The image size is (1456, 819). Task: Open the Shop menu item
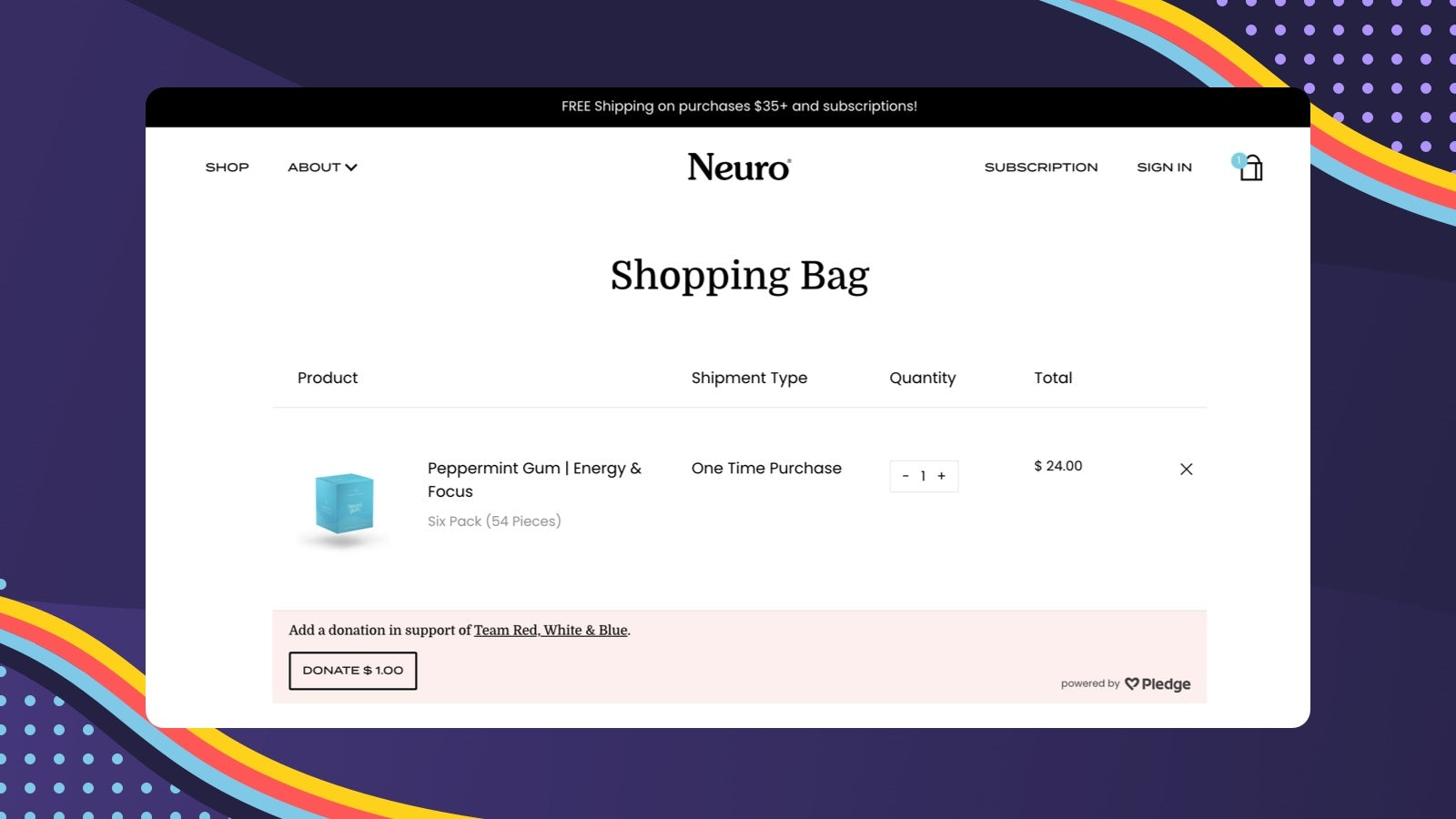[x=227, y=167]
